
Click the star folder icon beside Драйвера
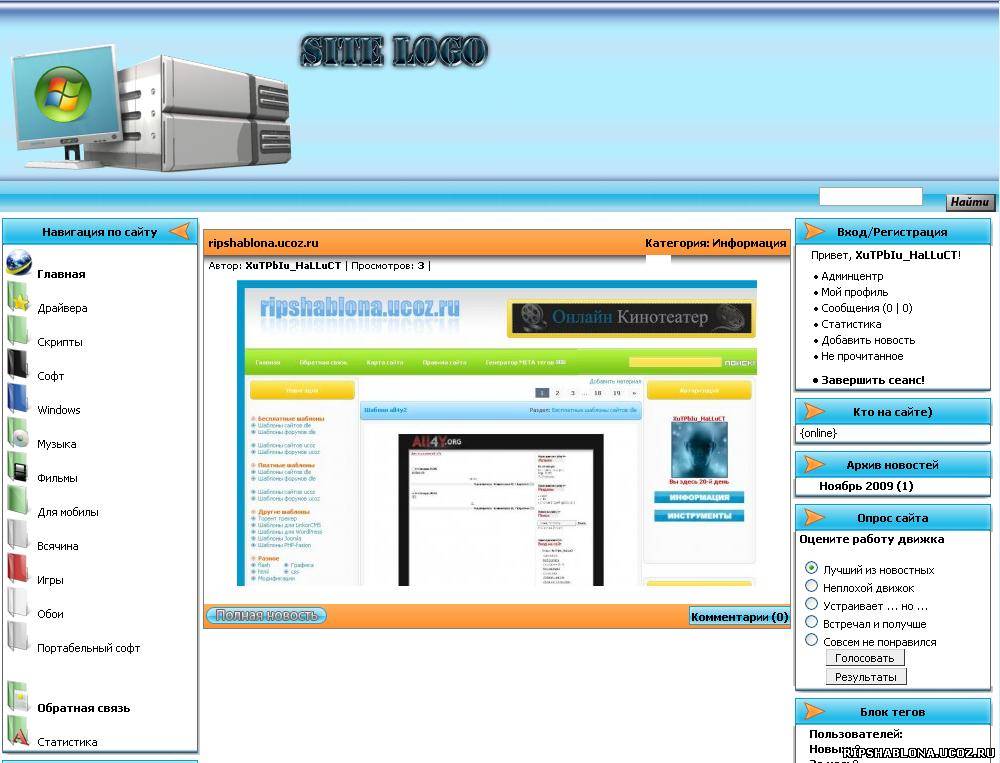(18, 298)
